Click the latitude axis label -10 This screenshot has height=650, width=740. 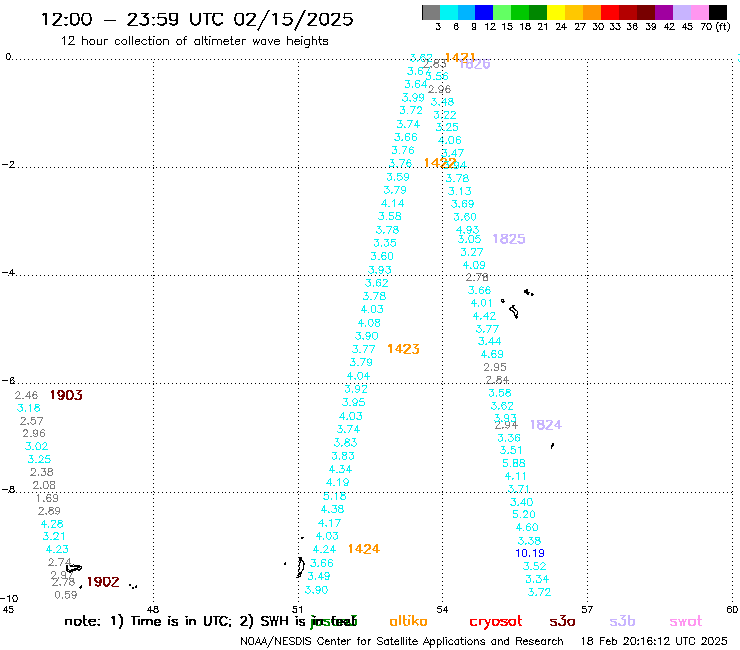[x=9, y=599]
